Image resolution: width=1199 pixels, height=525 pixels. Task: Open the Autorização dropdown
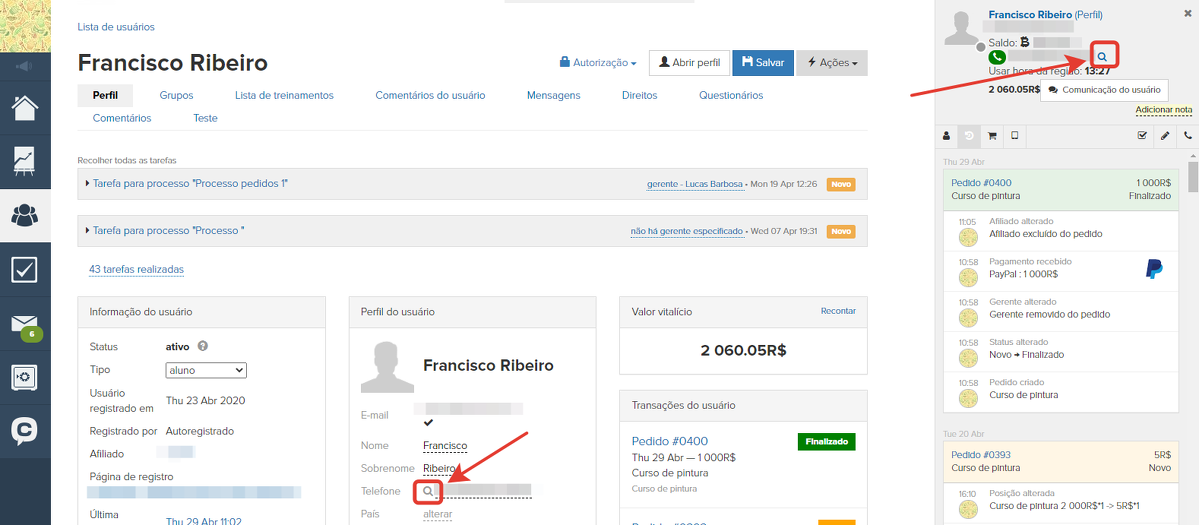[x=598, y=63]
